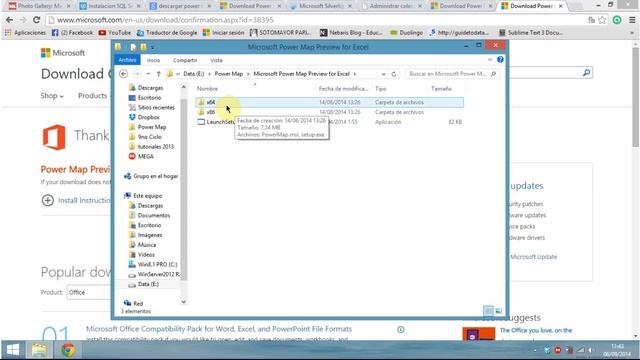Click the Windows Start button
This screenshot has height=360, width=640.
pyautogui.click(x=13, y=350)
